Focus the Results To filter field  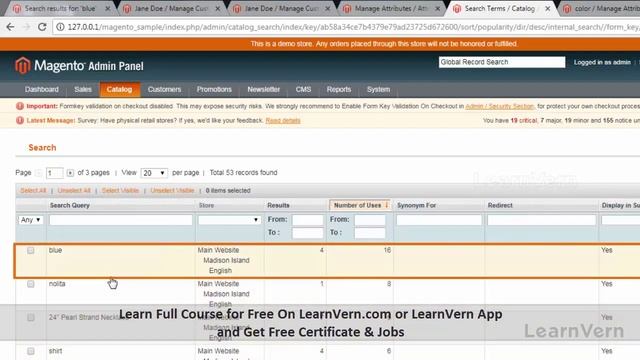point(308,233)
